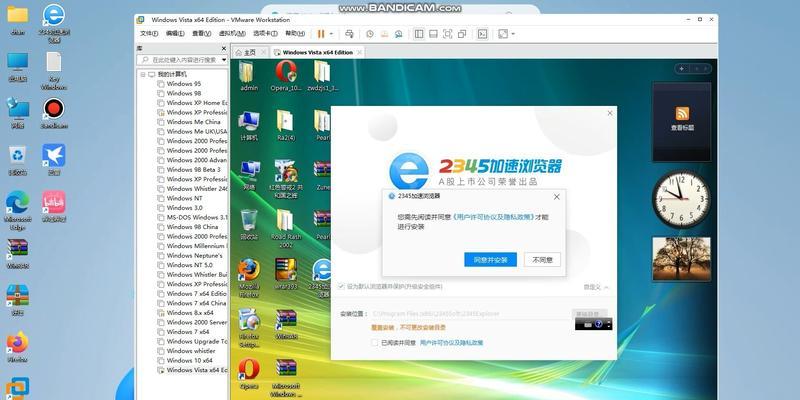The width and height of the screenshot is (800, 400).
Task: Take a snapshot with the clock toolbar icon
Action: click(369, 34)
